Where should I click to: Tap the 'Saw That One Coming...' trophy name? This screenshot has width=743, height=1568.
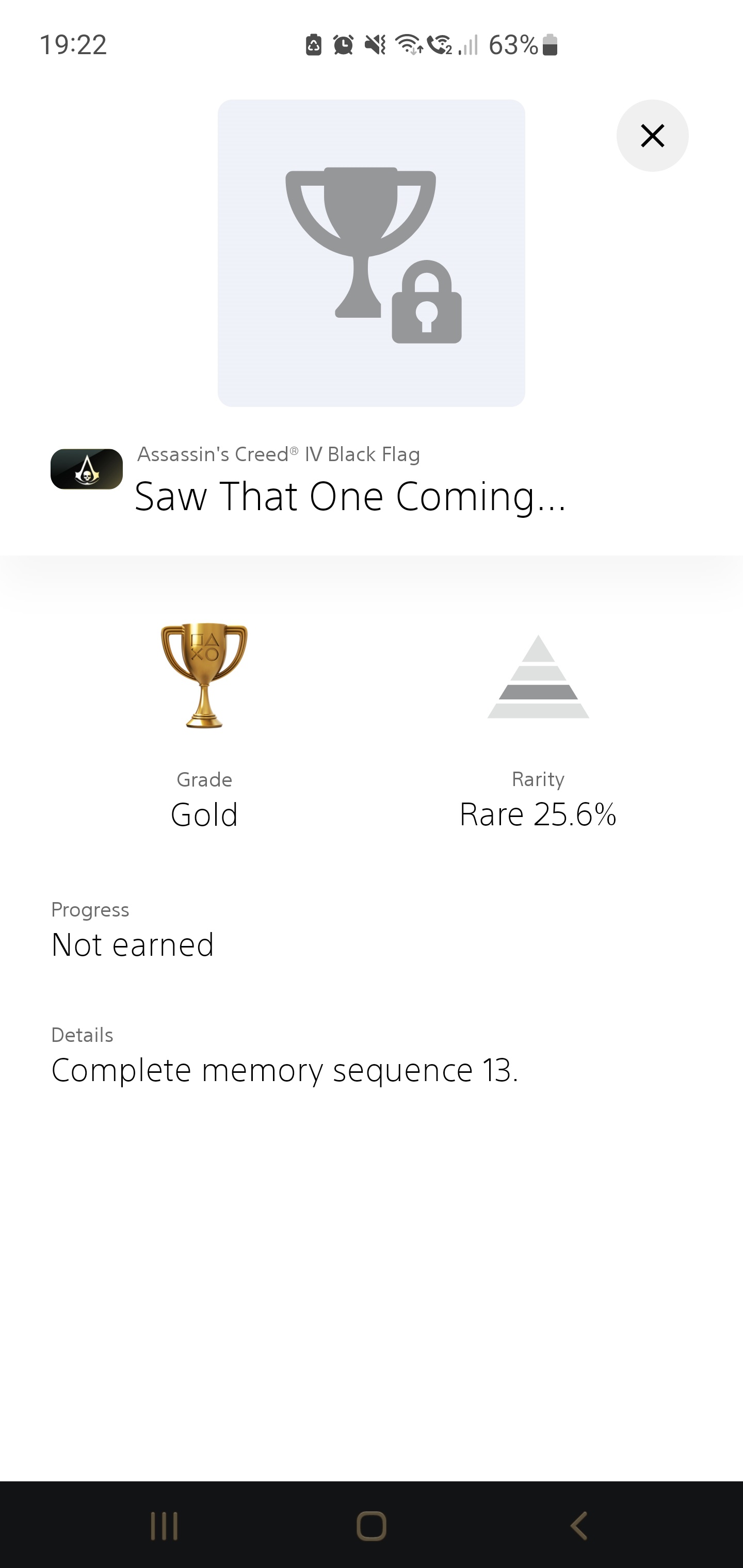coord(350,497)
